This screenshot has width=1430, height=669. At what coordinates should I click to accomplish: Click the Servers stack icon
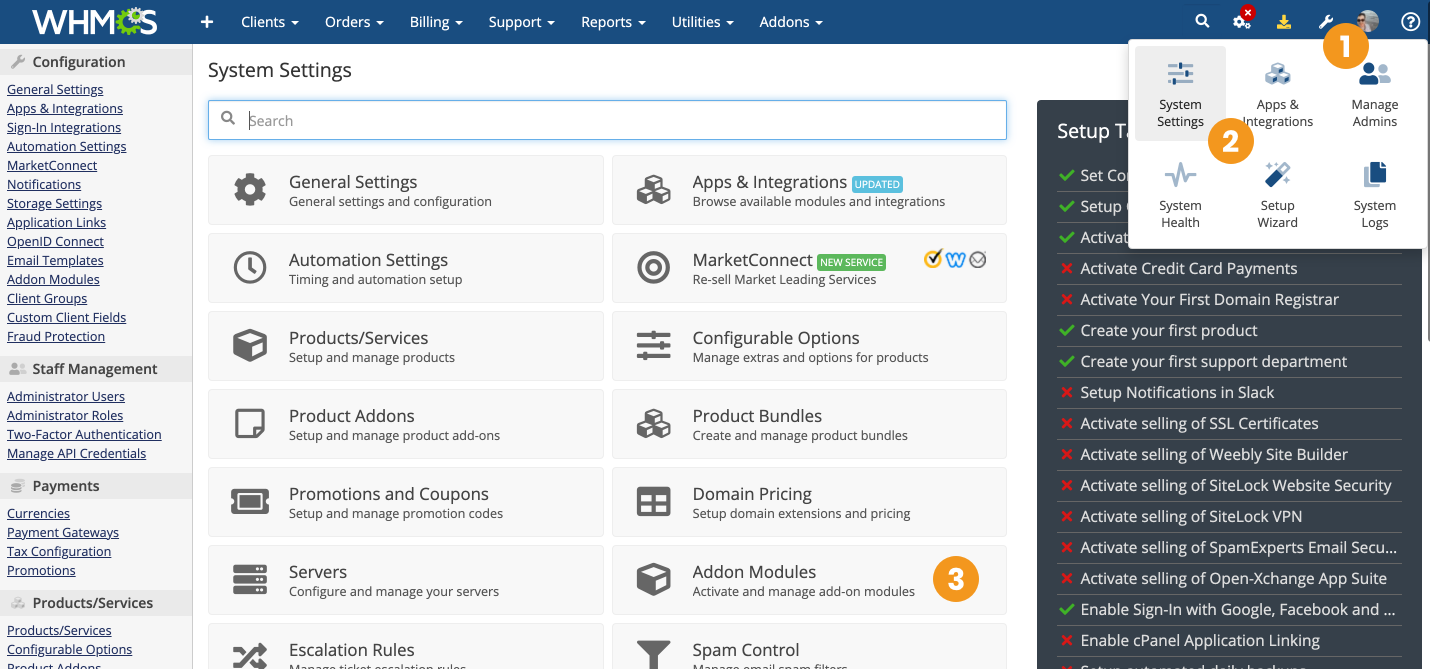(249, 580)
